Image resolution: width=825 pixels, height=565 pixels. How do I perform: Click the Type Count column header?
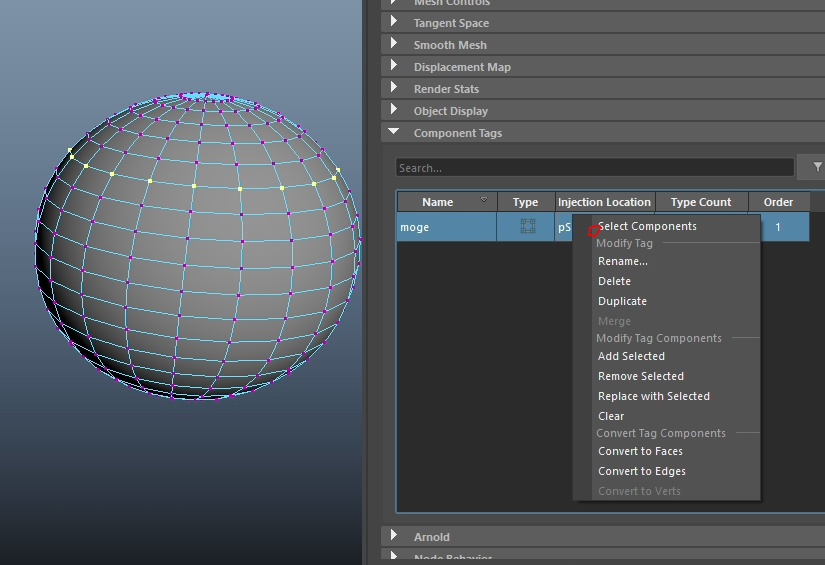pyautogui.click(x=701, y=202)
